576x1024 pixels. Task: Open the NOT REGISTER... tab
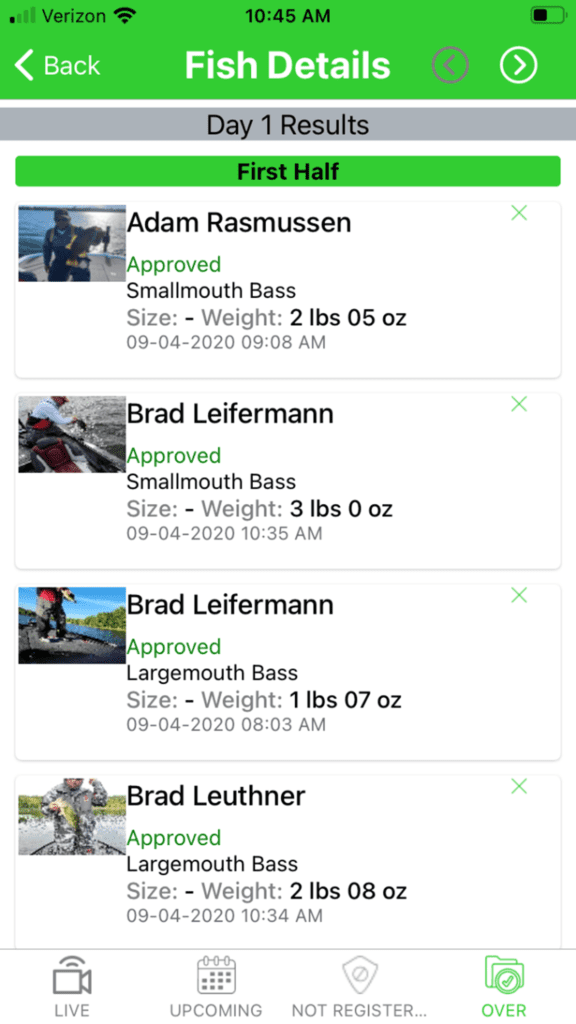360,986
